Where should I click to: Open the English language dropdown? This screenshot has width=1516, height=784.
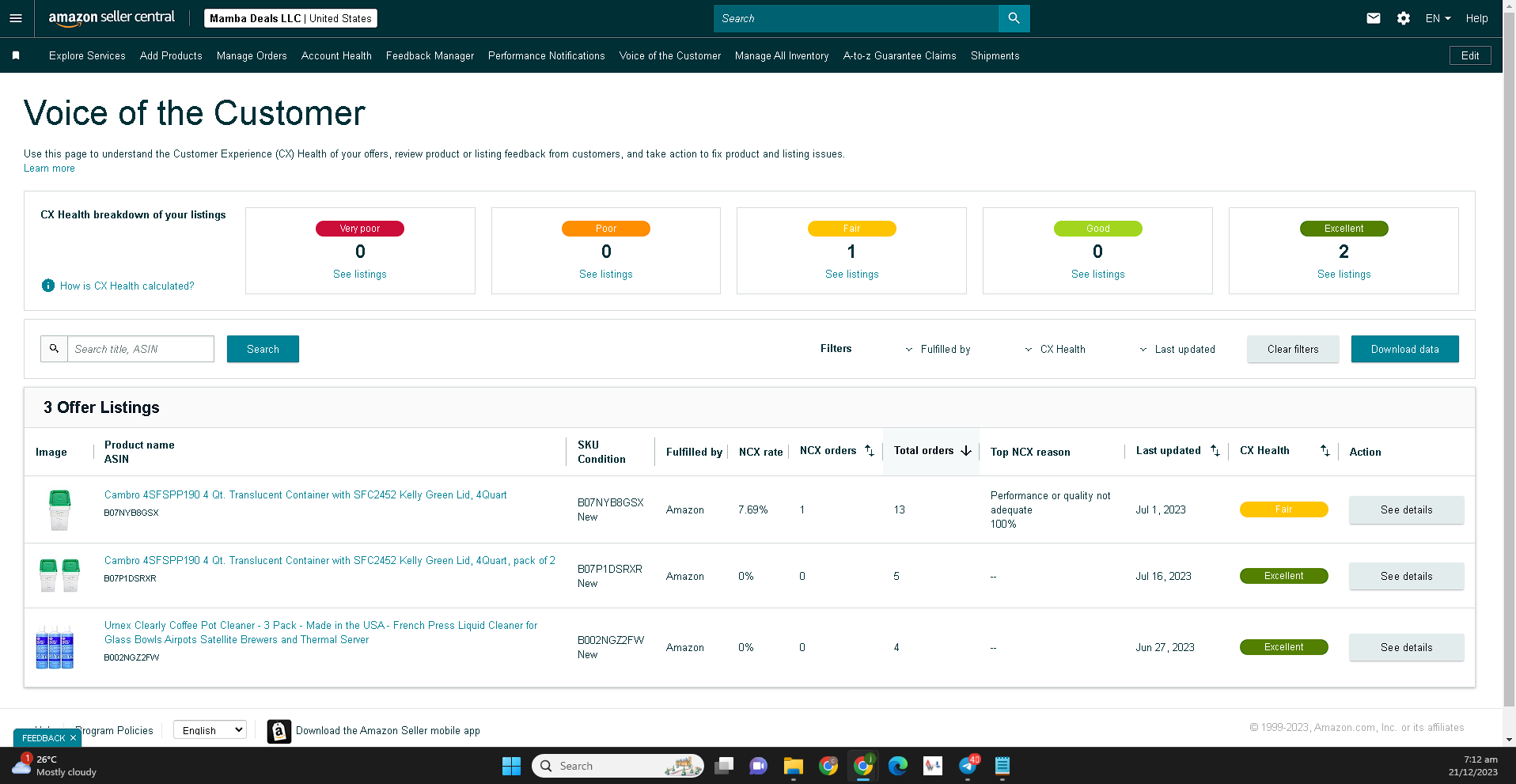[210, 729]
